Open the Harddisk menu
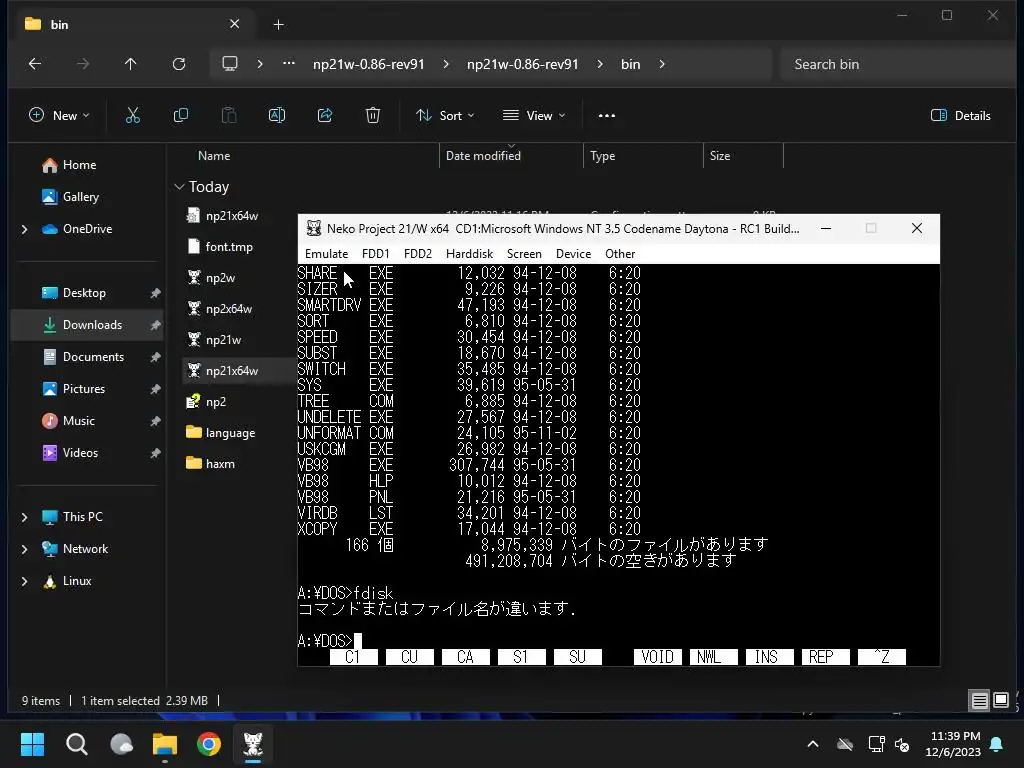The height and width of the screenshot is (768, 1024). click(469, 253)
